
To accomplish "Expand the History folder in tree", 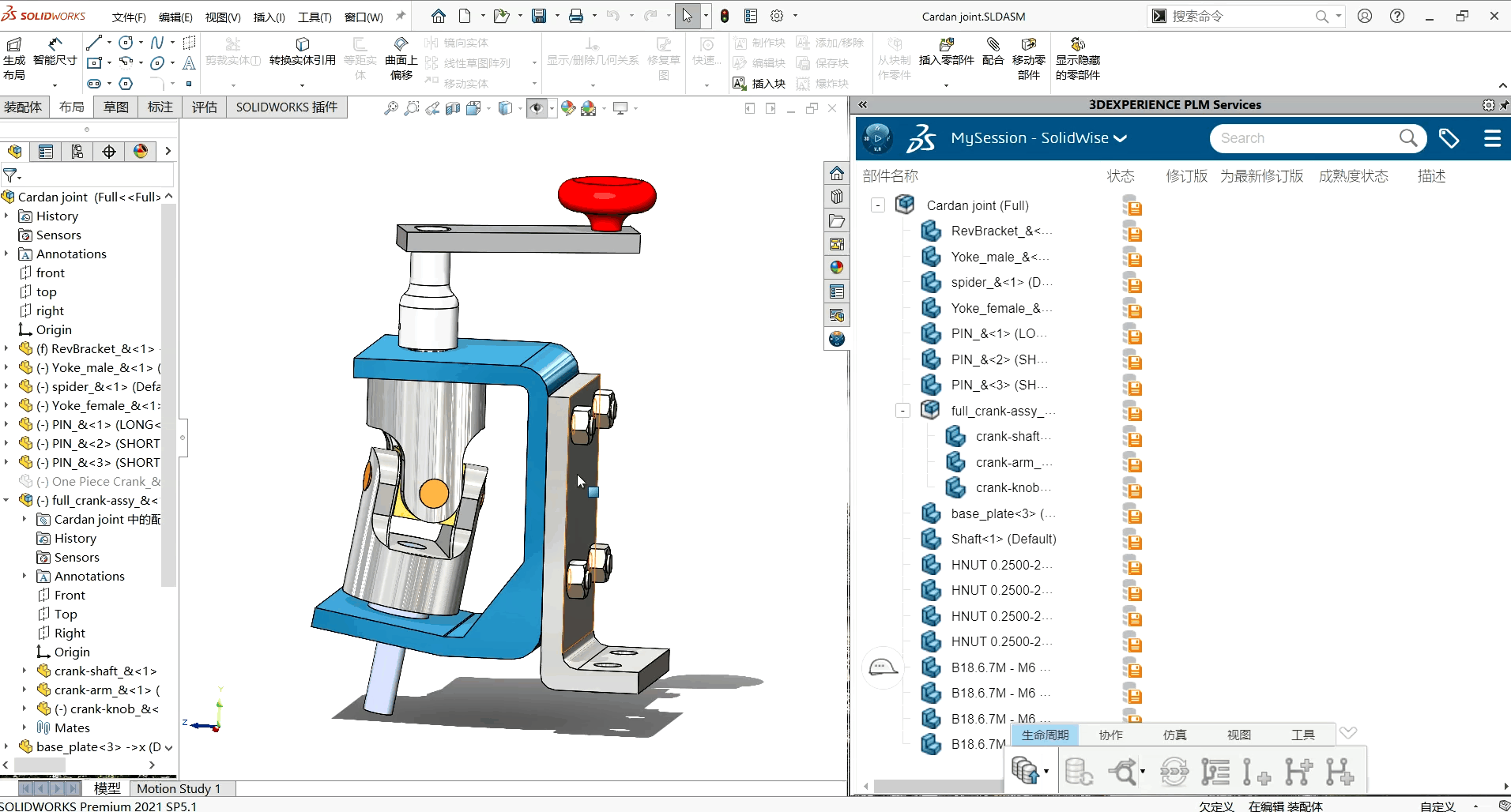I will click(6, 216).
